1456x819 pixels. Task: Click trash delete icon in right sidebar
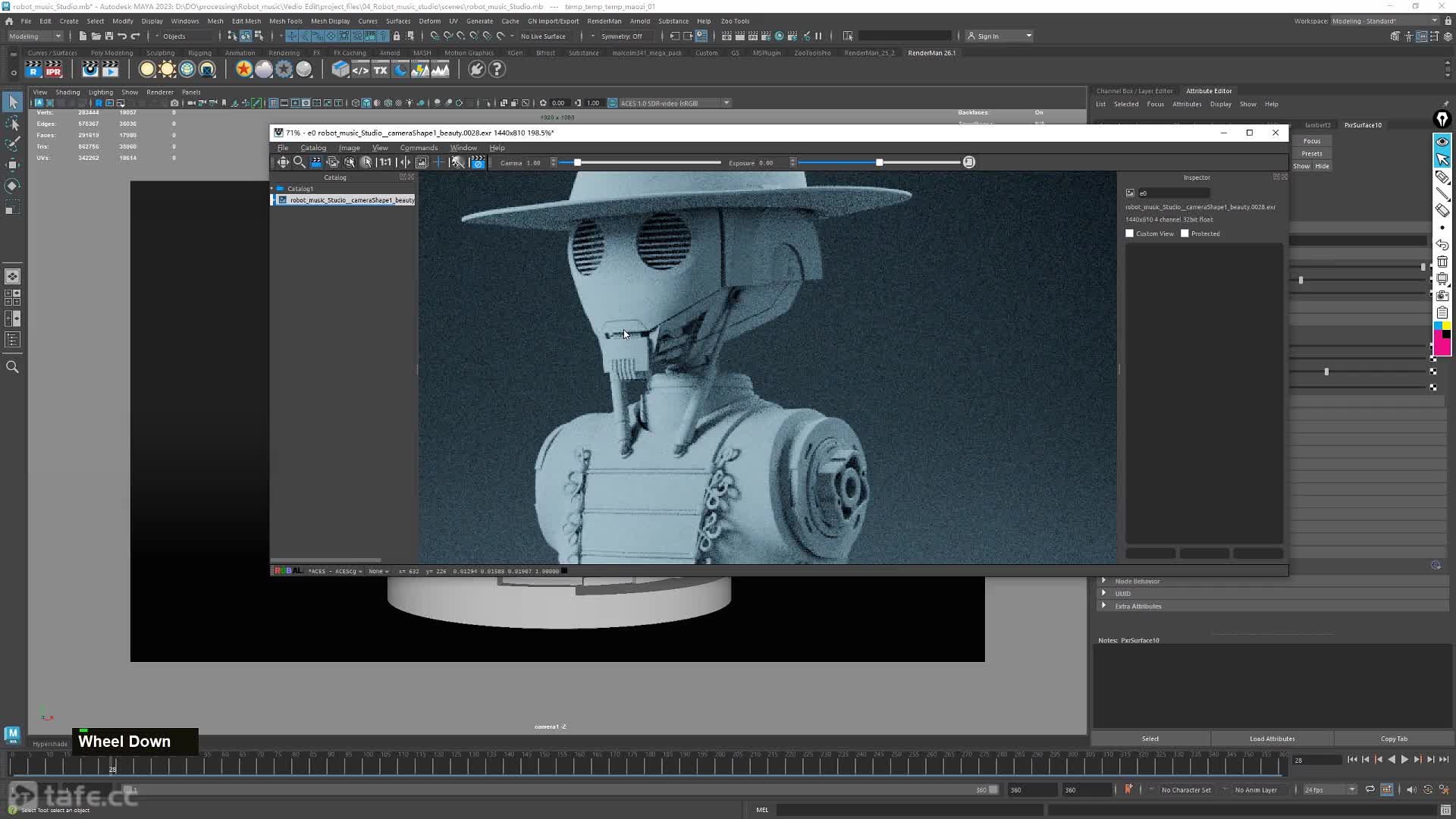pyautogui.click(x=1442, y=262)
